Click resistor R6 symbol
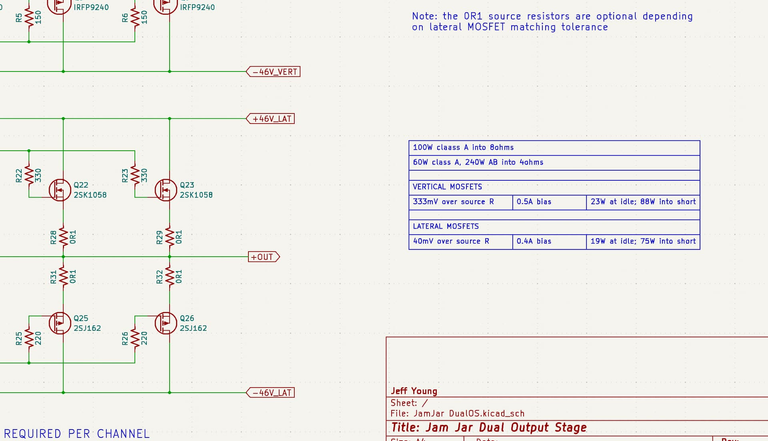 [135, 18]
